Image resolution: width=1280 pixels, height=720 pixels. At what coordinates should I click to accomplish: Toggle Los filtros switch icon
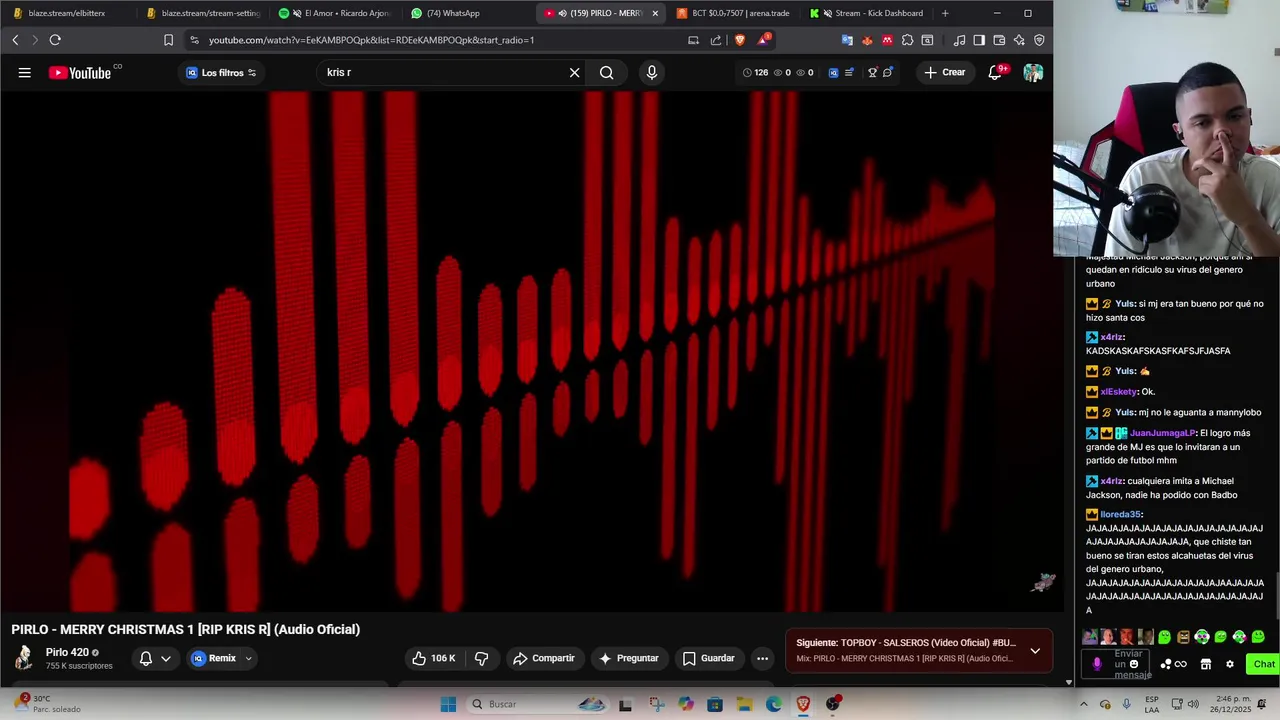click(x=252, y=72)
